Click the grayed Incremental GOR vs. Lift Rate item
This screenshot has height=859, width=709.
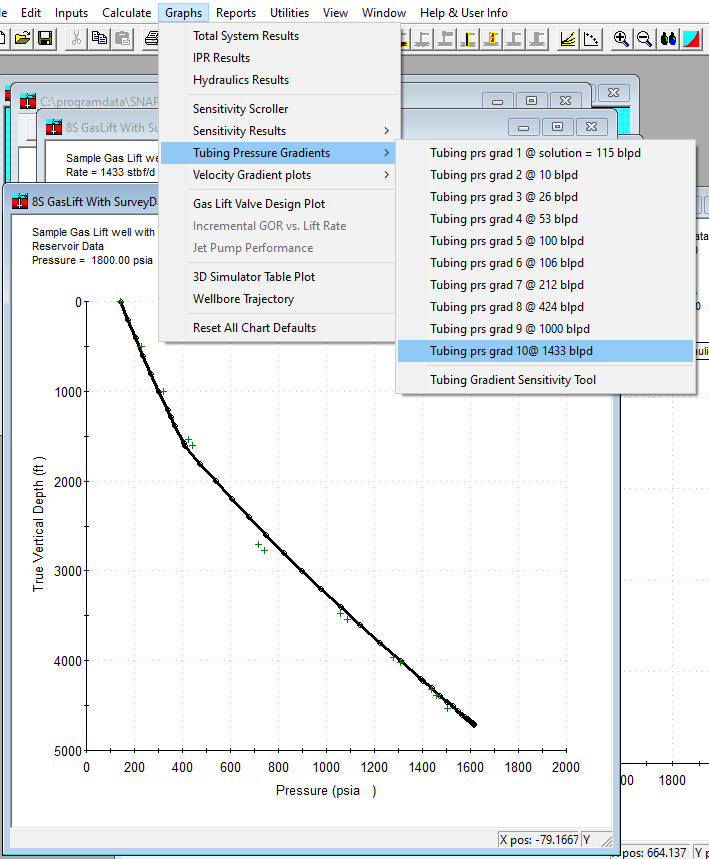pyautogui.click(x=279, y=226)
